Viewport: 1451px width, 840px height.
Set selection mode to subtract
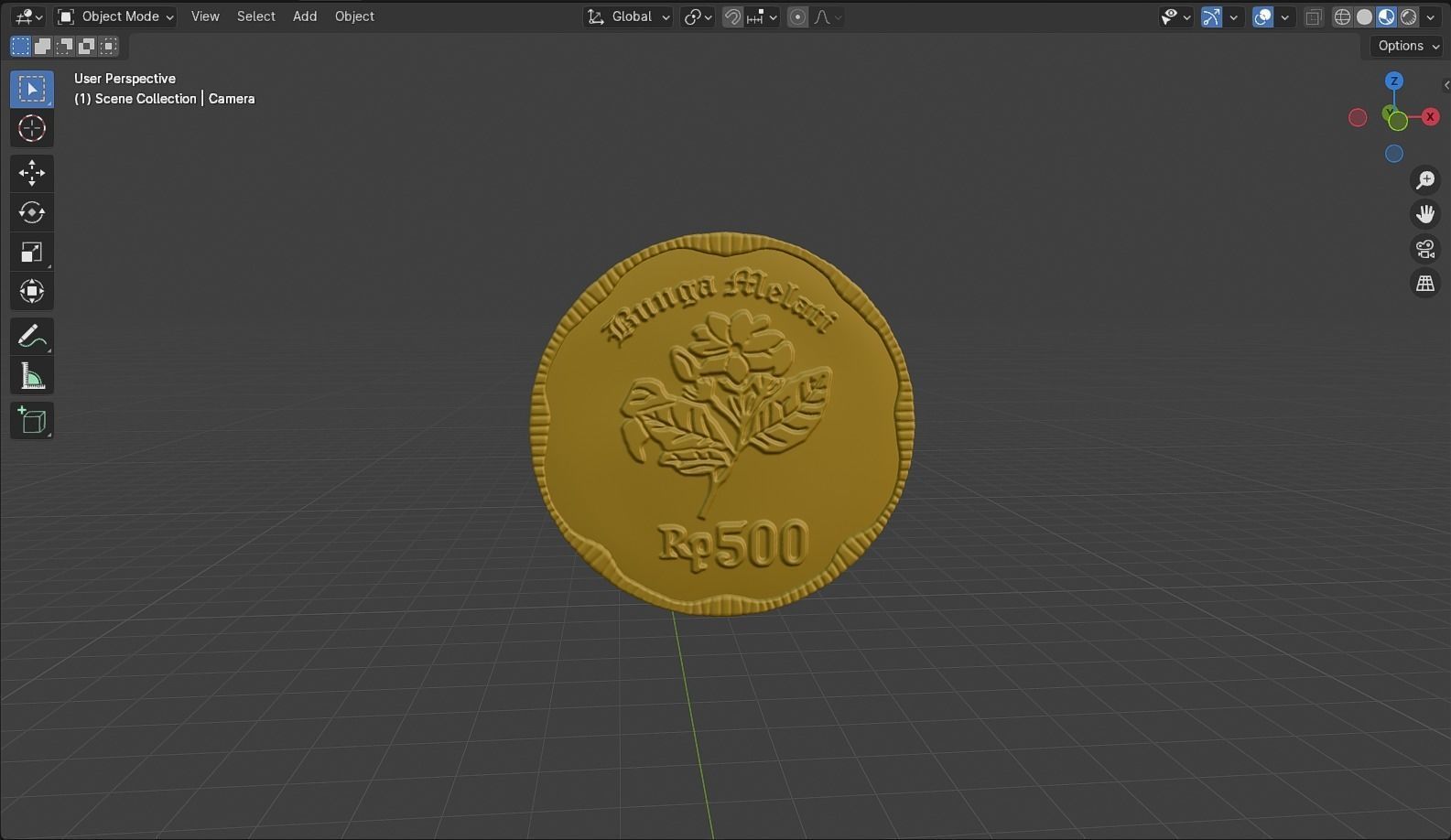64,46
